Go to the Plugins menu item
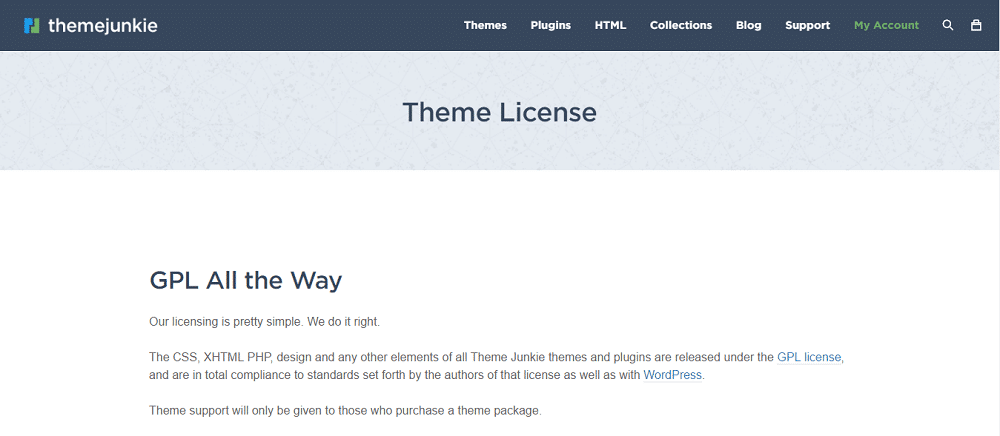This screenshot has height=436, width=1000. click(x=551, y=25)
